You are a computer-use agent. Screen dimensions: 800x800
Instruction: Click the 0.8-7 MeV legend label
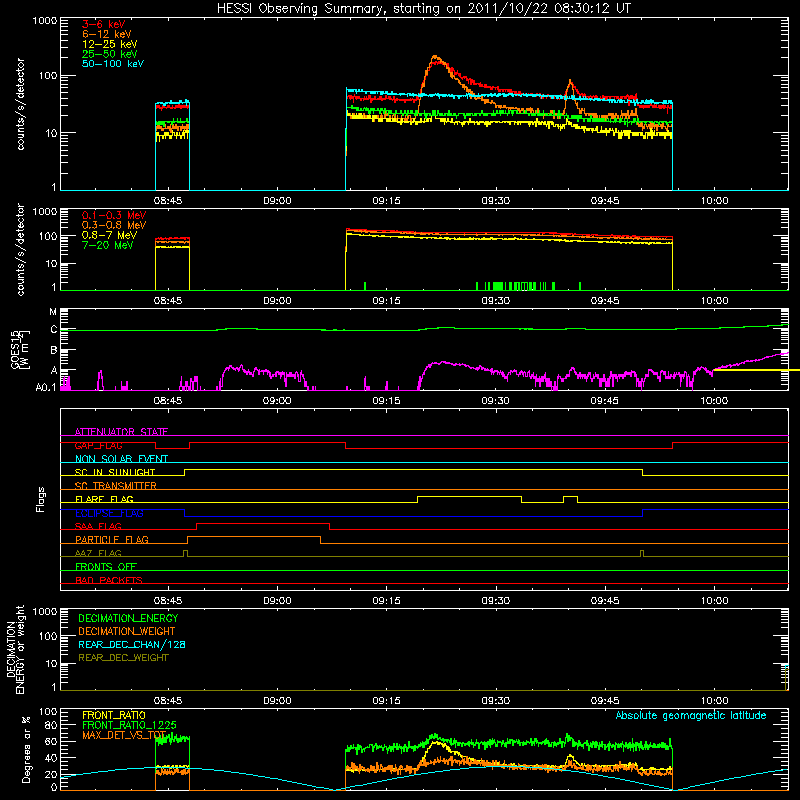[109, 235]
